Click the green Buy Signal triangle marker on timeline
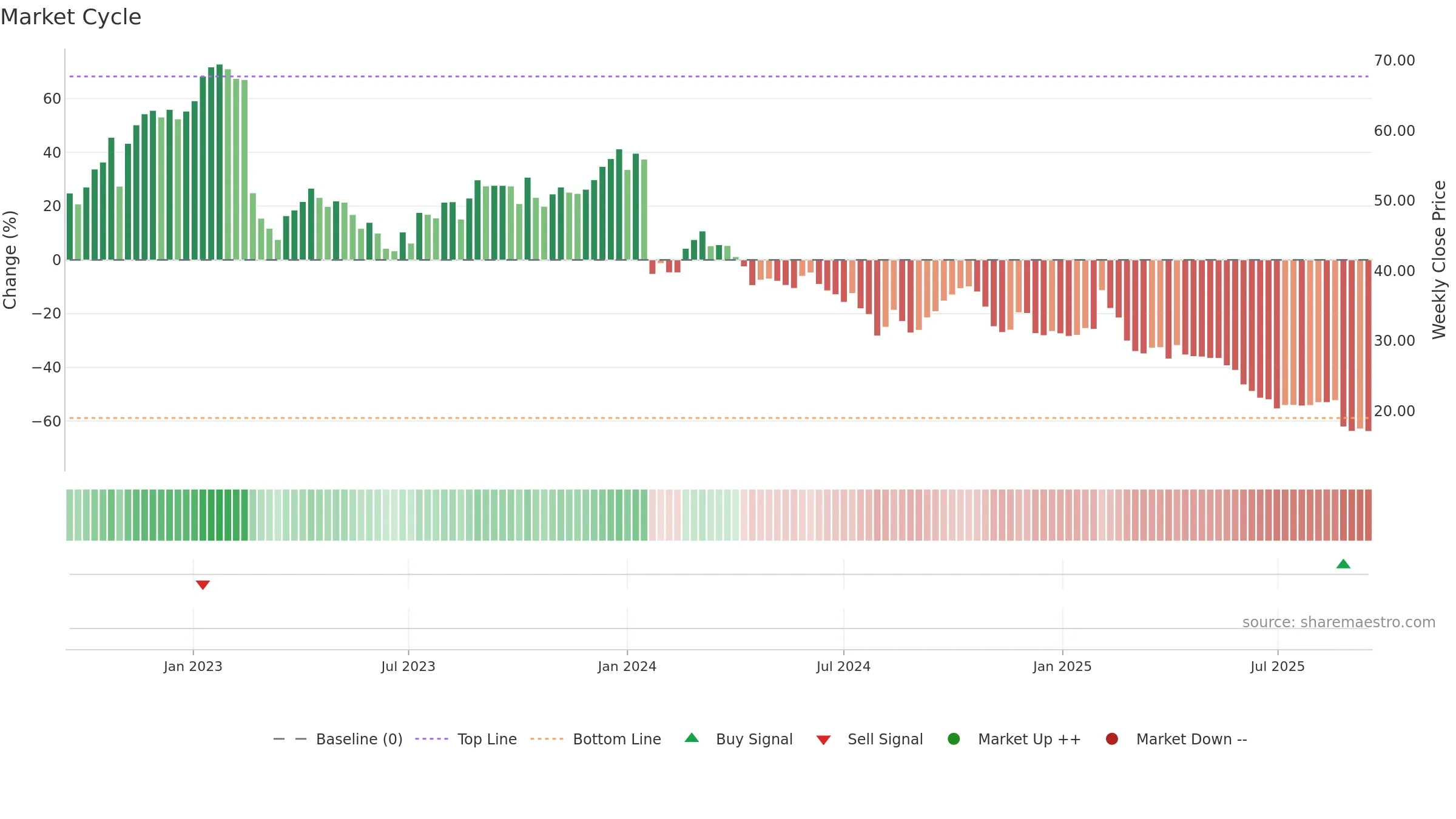This screenshot has height=819, width=1456. (x=1343, y=564)
